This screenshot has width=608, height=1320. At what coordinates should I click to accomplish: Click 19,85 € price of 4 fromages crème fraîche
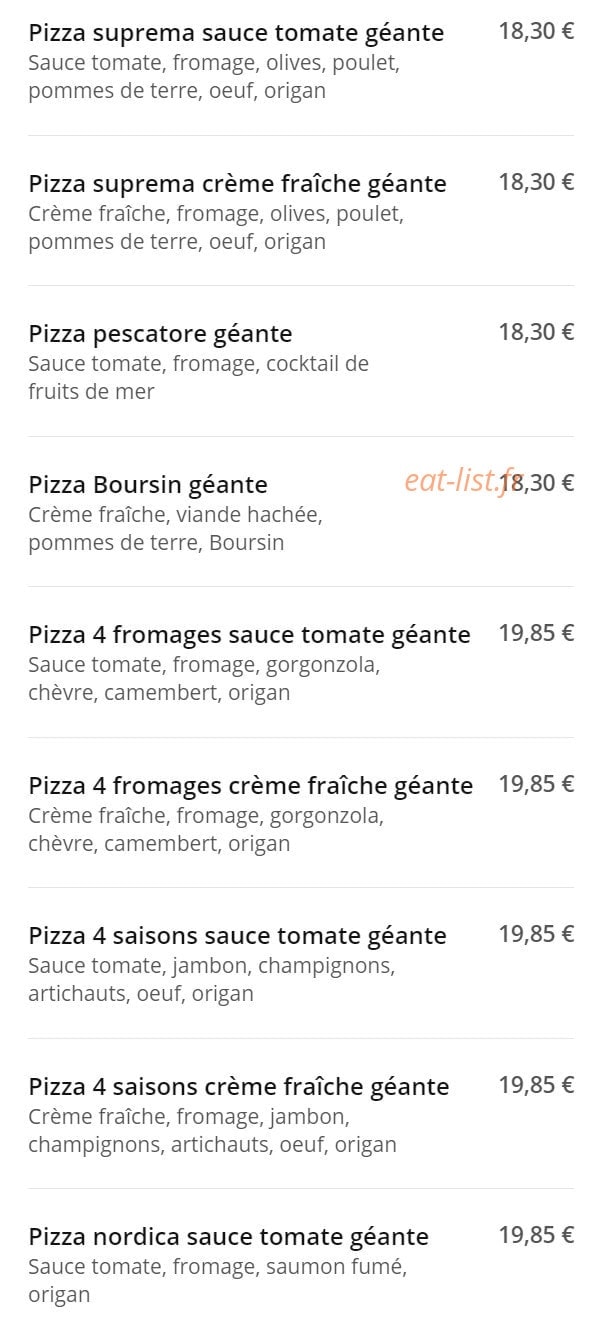(x=536, y=784)
